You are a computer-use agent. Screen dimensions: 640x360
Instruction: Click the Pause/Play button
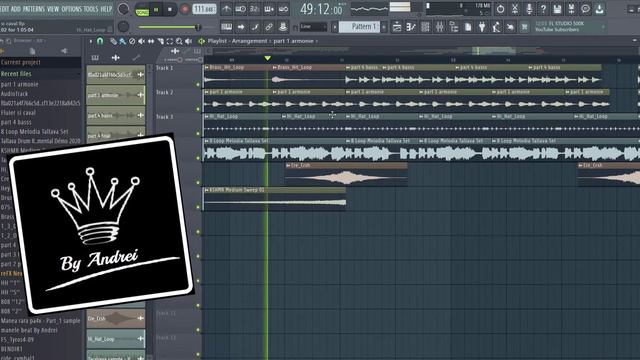[156, 9]
